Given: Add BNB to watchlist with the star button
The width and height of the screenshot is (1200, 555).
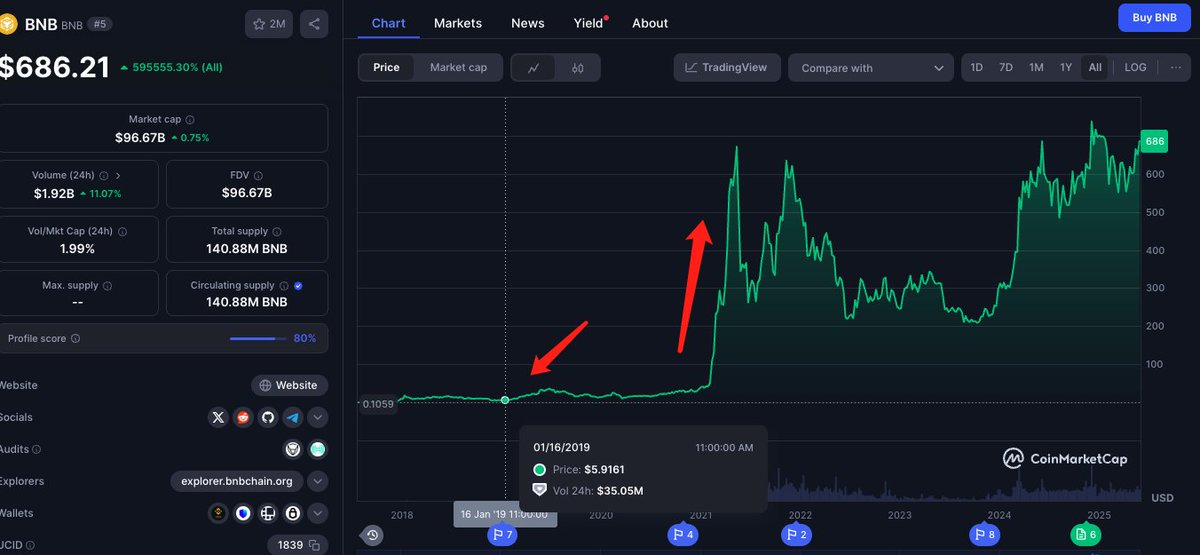Looking at the screenshot, I should coord(269,24).
